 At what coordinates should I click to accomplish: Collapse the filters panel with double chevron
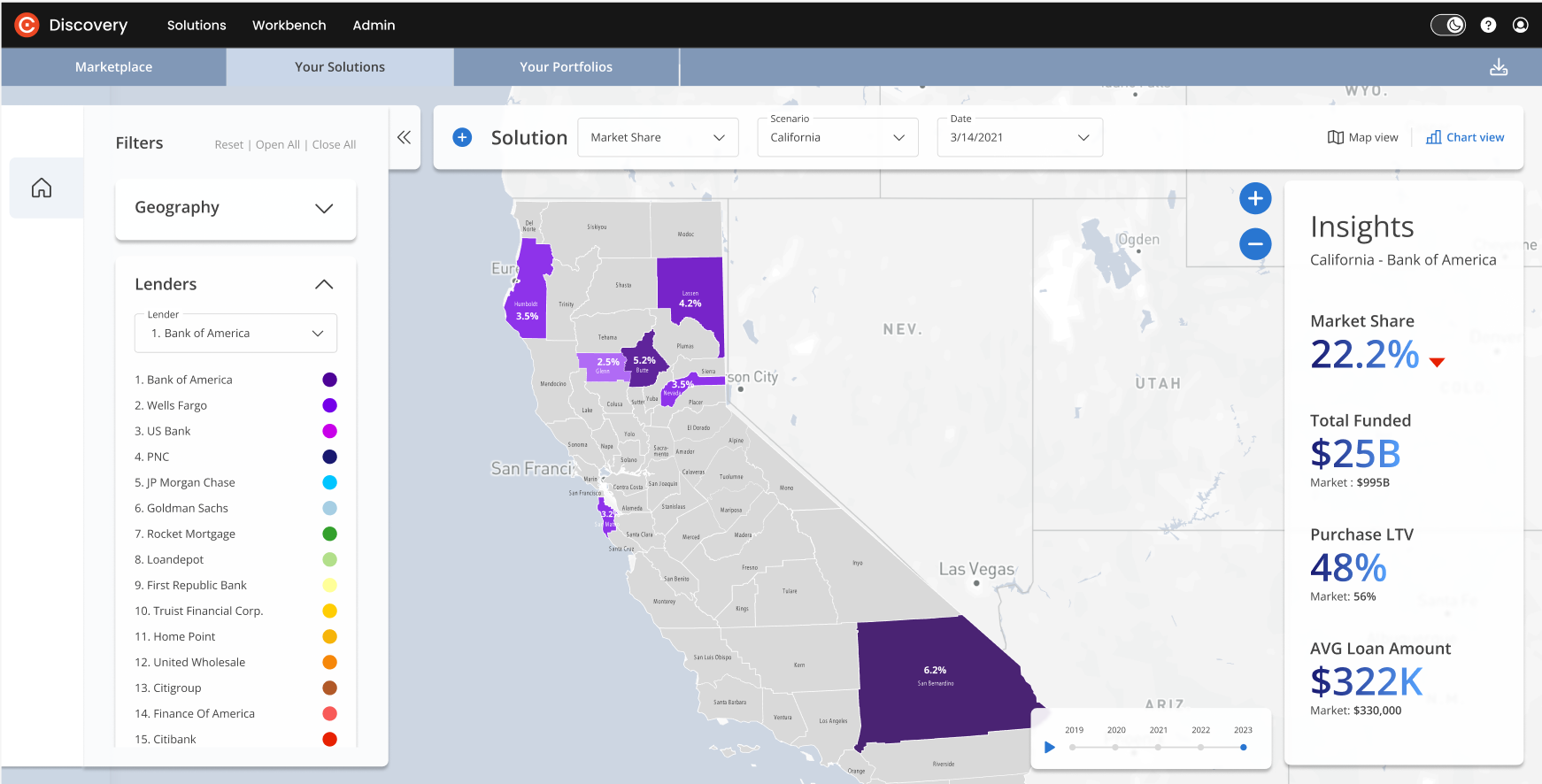pos(405,137)
